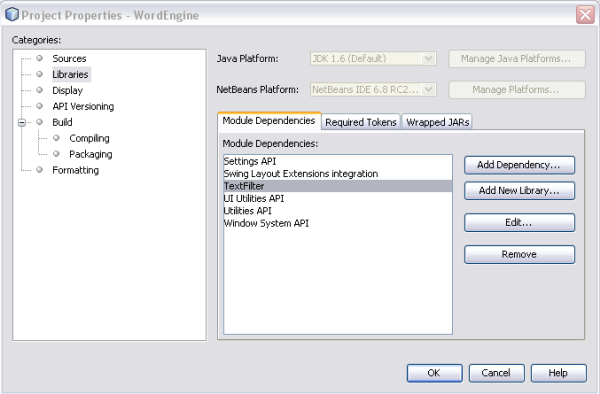Click the bullet icon beside Display
Image resolution: width=600 pixels, height=394 pixels.
pos(39,90)
